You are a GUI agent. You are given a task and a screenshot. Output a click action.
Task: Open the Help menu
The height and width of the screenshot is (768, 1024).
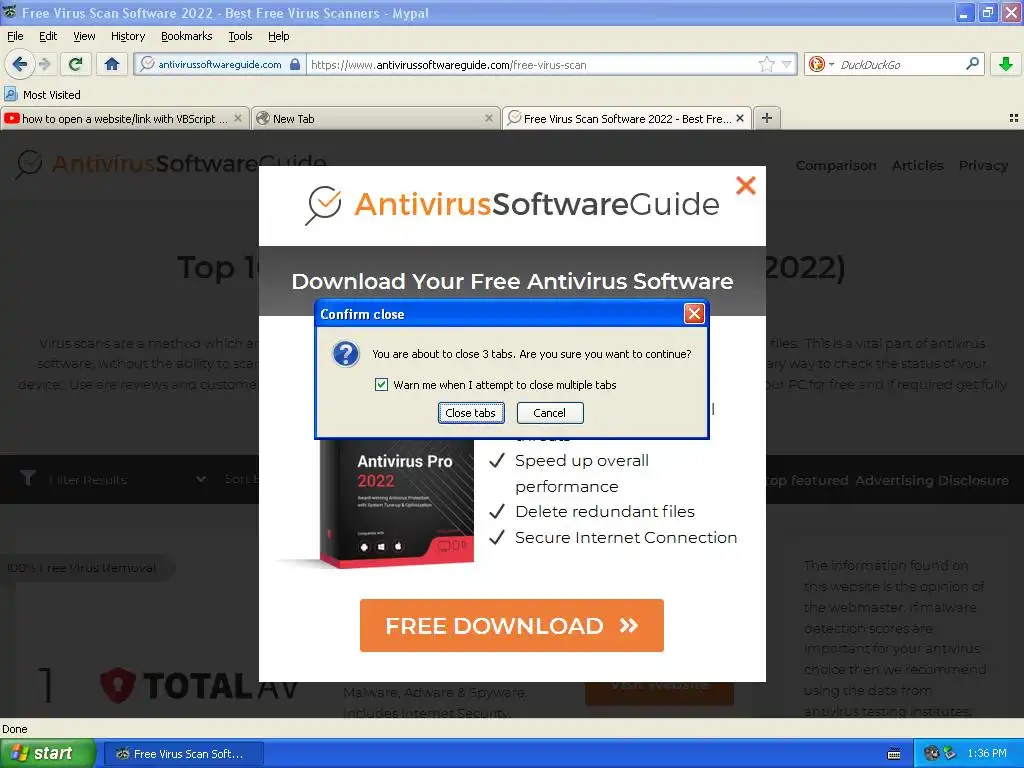click(278, 36)
